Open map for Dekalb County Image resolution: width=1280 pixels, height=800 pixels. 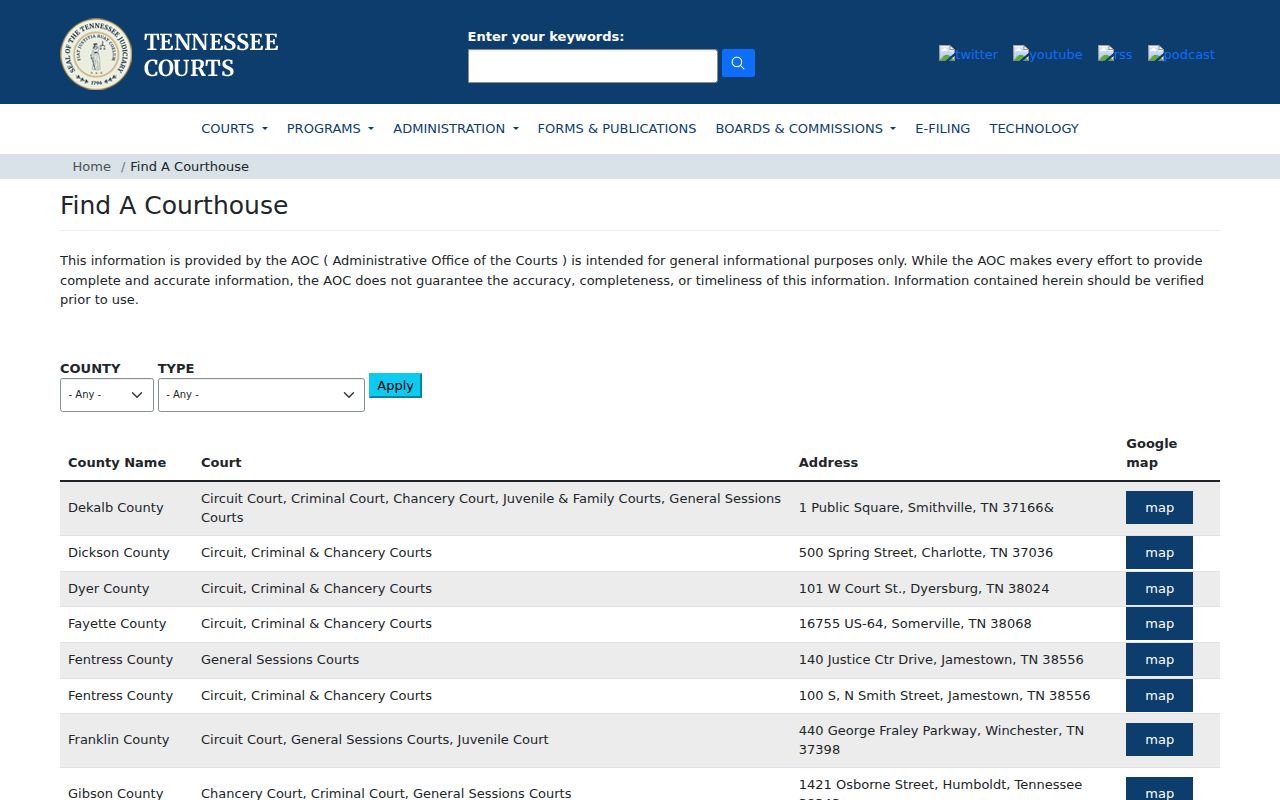(1159, 508)
